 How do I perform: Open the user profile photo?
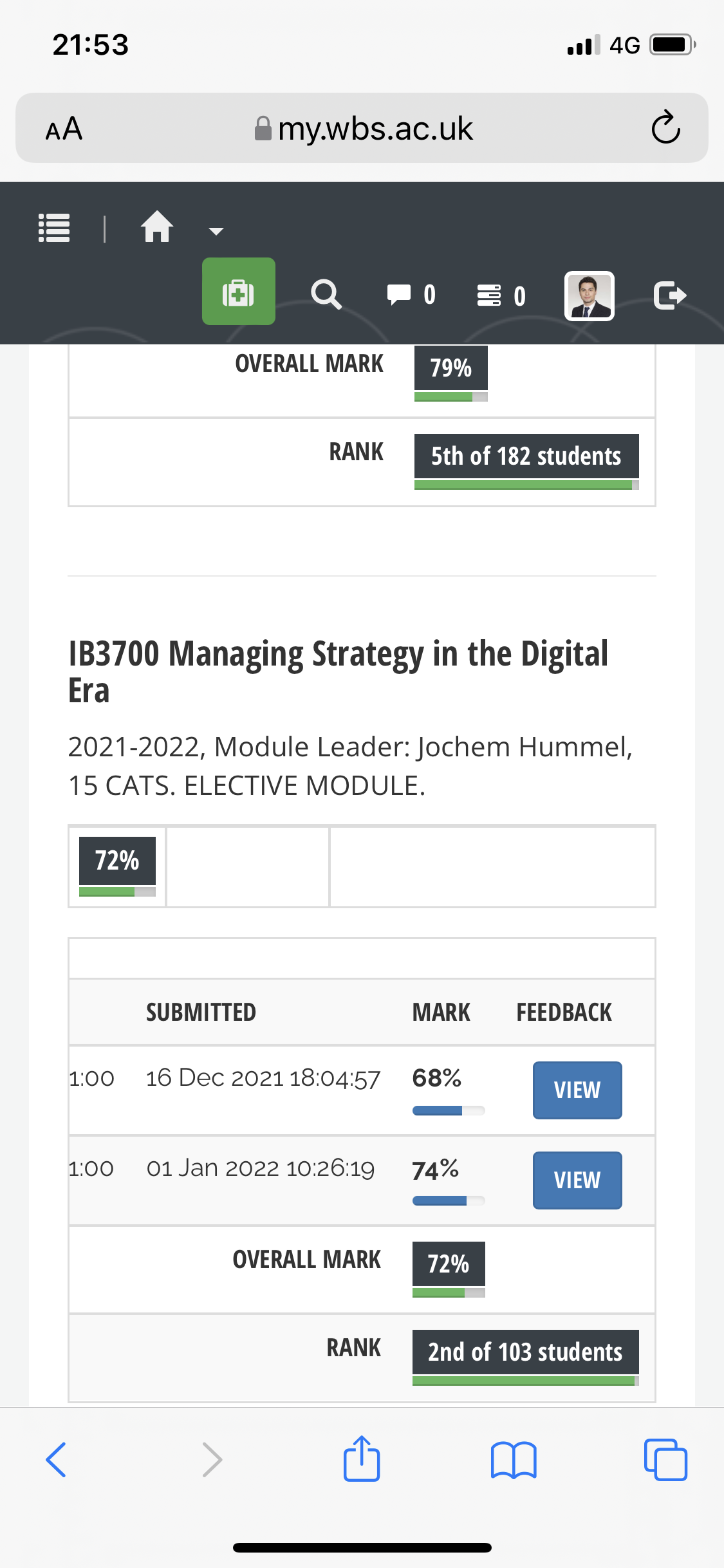[x=589, y=295]
